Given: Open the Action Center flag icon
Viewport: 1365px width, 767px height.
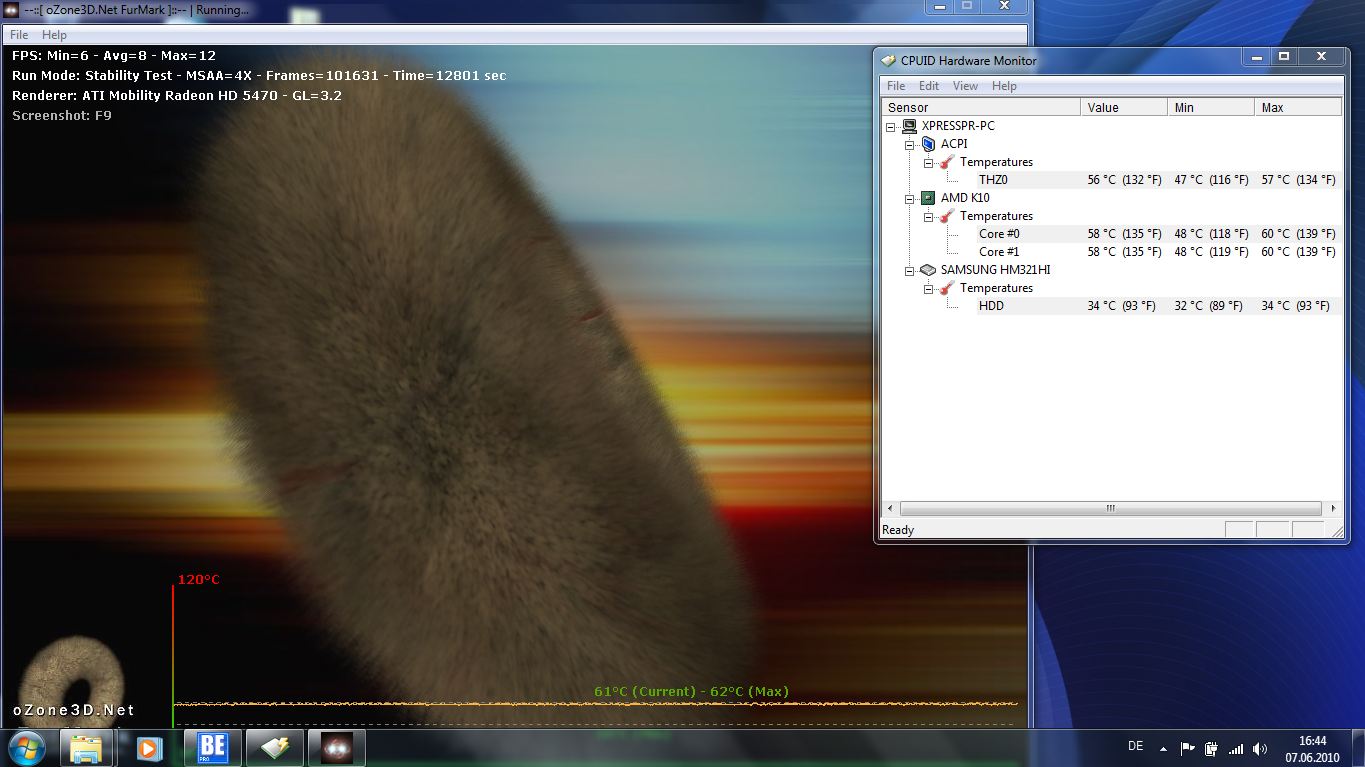Looking at the screenshot, I should coord(1188,748).
